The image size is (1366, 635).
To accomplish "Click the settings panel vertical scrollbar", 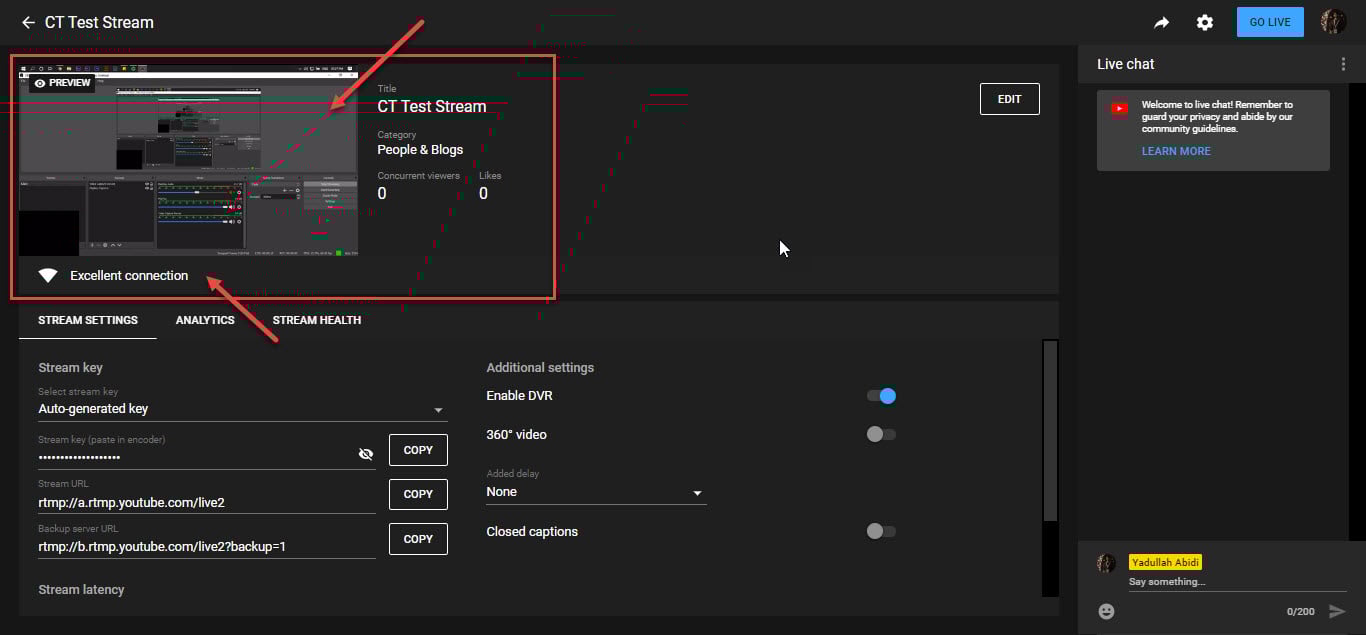I will click(1050, 431).
